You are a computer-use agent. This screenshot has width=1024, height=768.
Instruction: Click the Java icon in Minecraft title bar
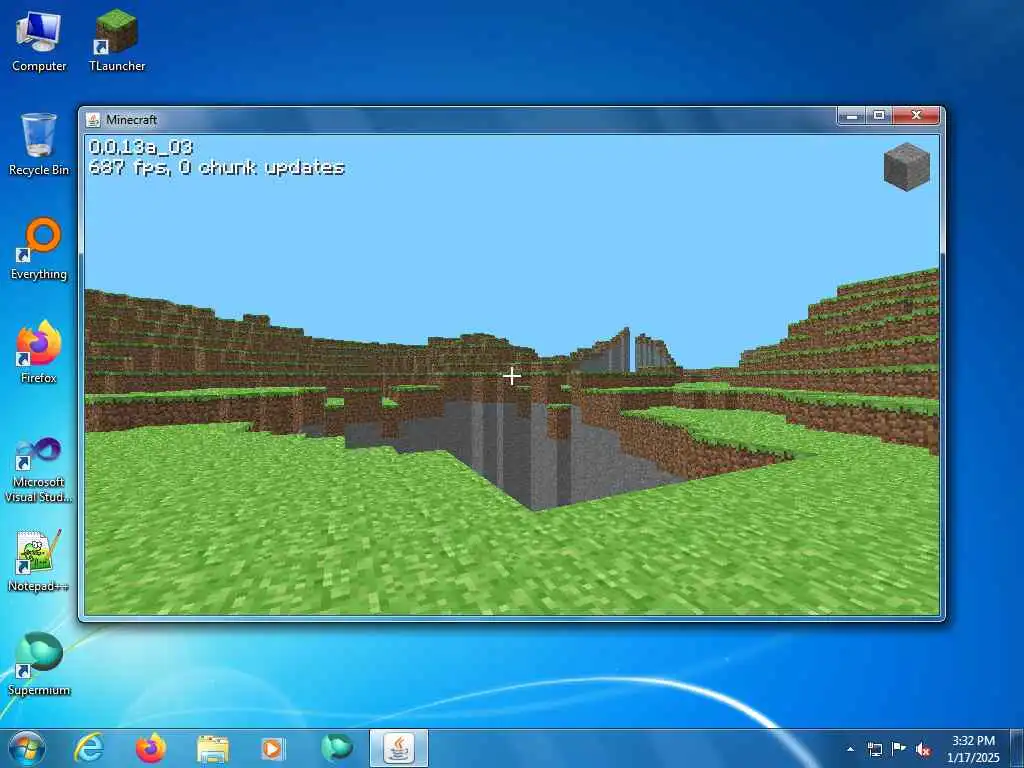click(93, 120)
